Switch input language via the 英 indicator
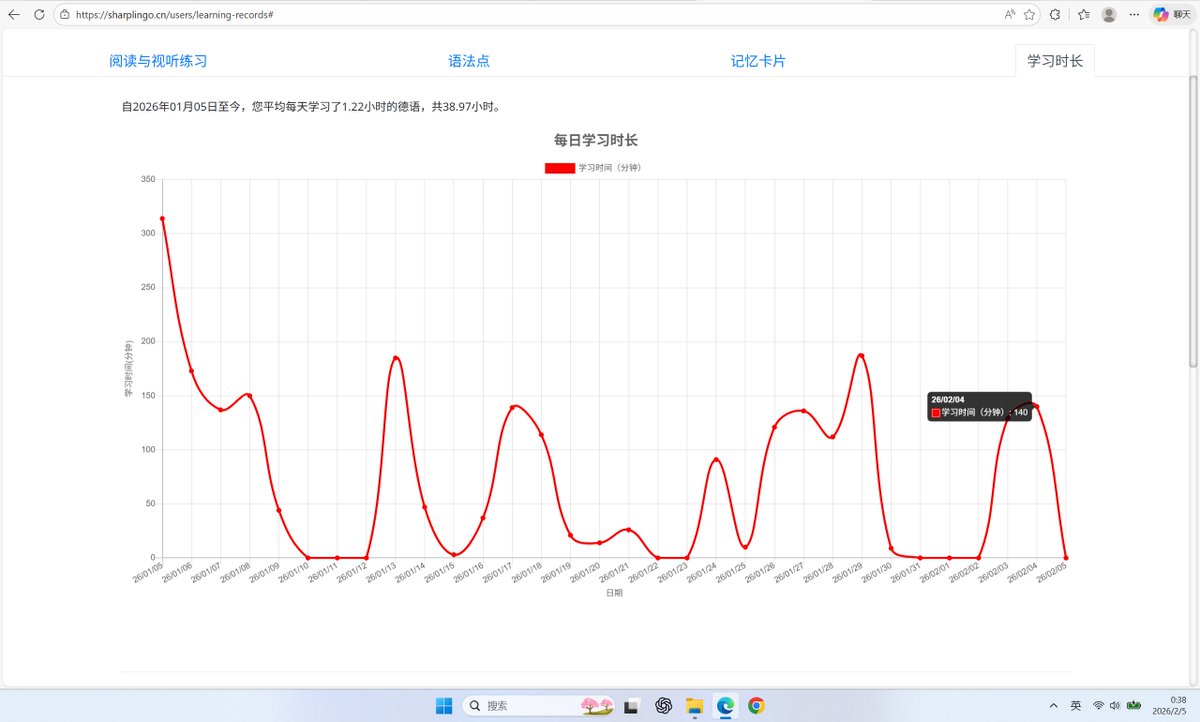 [1076, 706]
